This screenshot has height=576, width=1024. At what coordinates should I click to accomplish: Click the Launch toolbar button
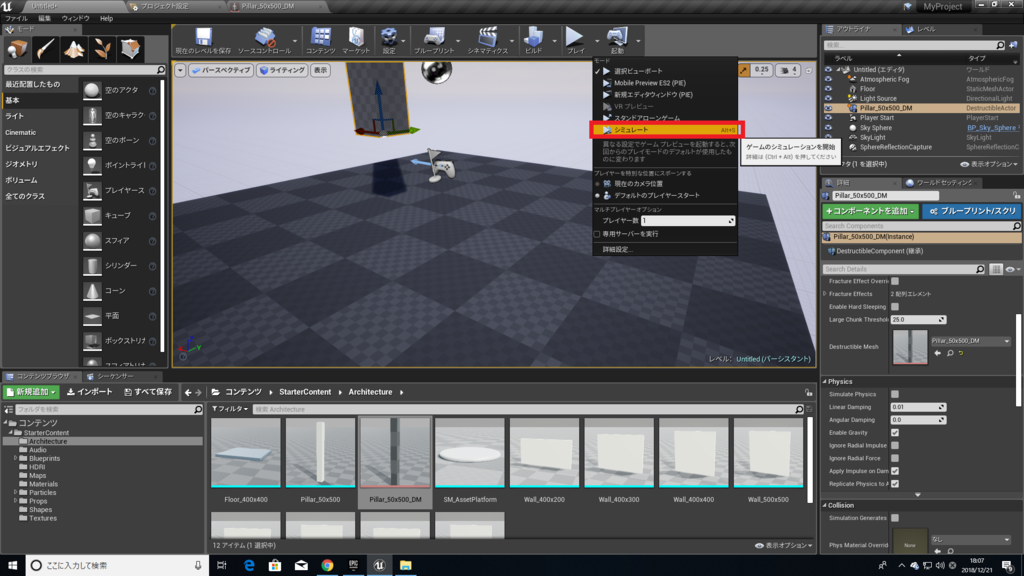pos(616,40)
